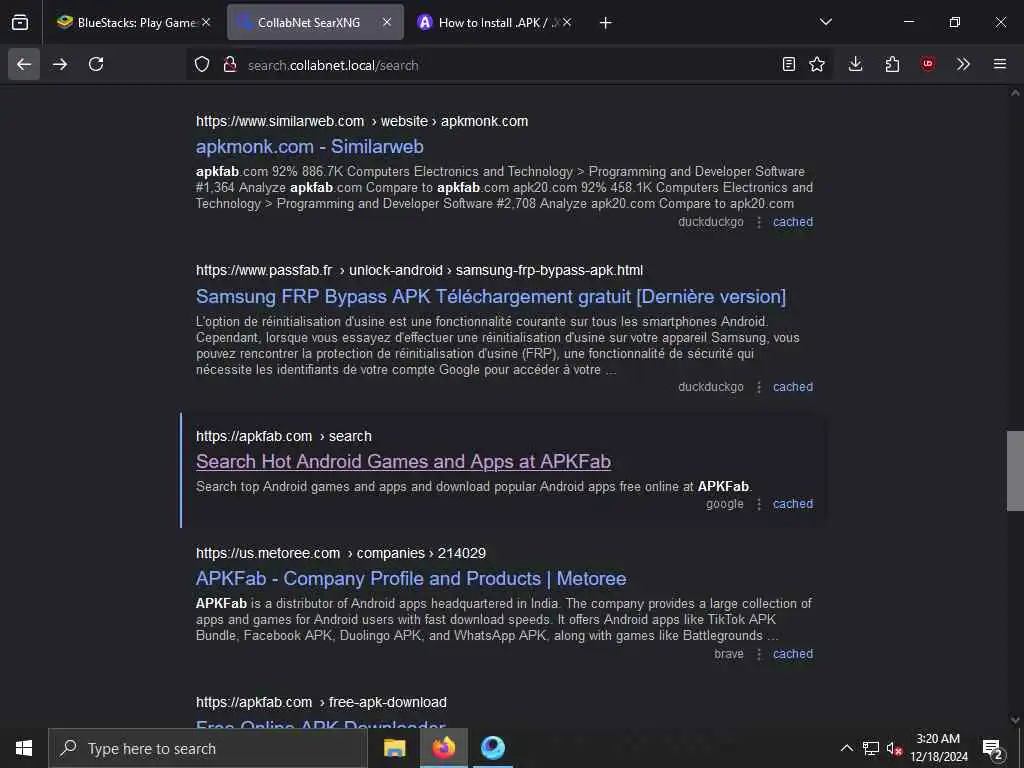This screenshot has height=768, width=1024.
Task: Open cached link for APKFab search result
Action: [x=793, y=504]
